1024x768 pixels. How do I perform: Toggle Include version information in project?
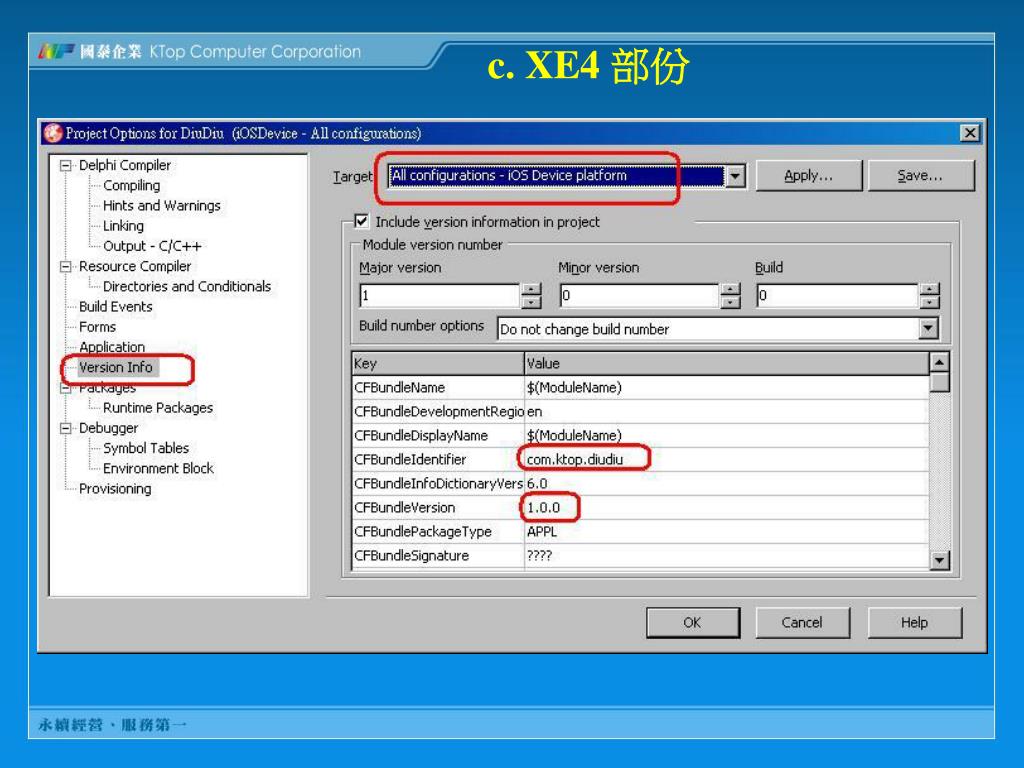point(361,221)
